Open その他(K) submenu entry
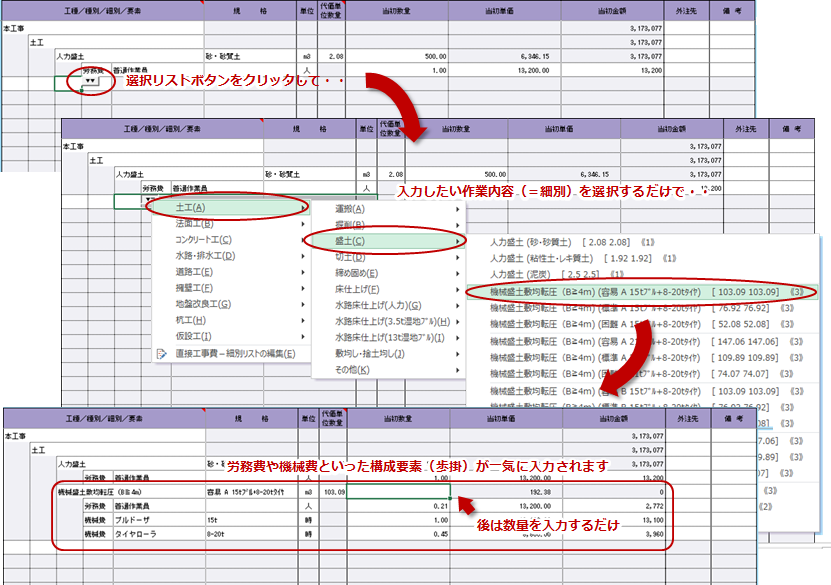 [388, 370]
